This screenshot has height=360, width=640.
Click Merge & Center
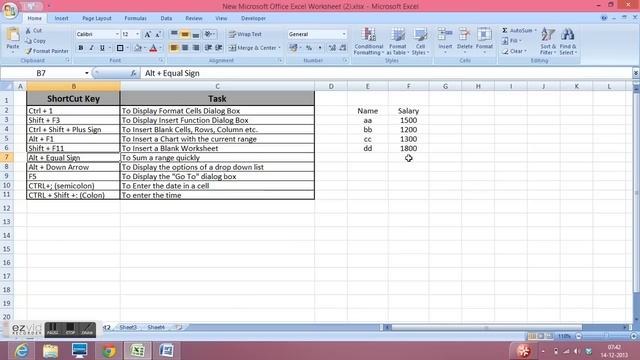pyautogui.click(x=253, y=48)
